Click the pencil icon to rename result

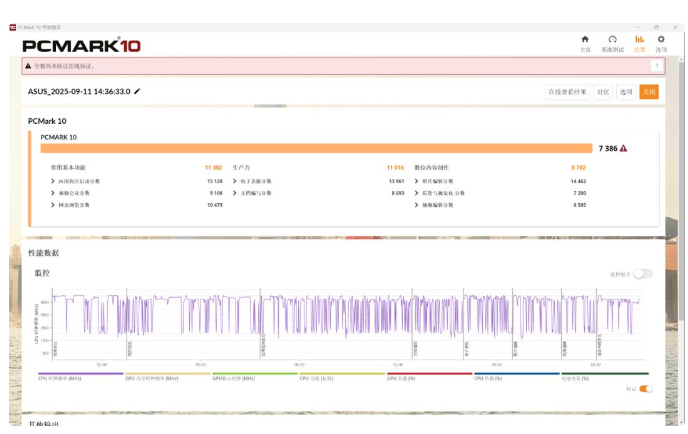tap(137, 91)
